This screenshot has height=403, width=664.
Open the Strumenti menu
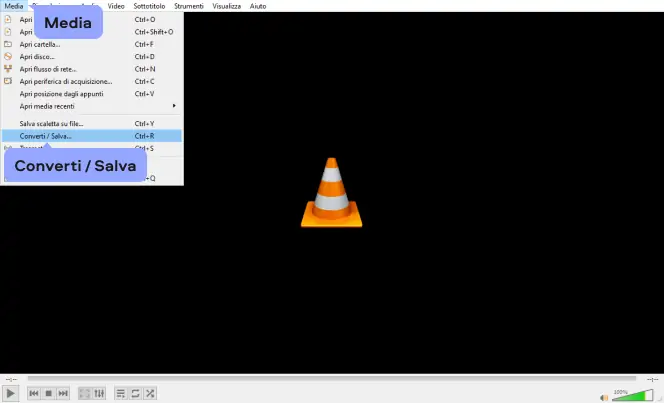(188, 6)
